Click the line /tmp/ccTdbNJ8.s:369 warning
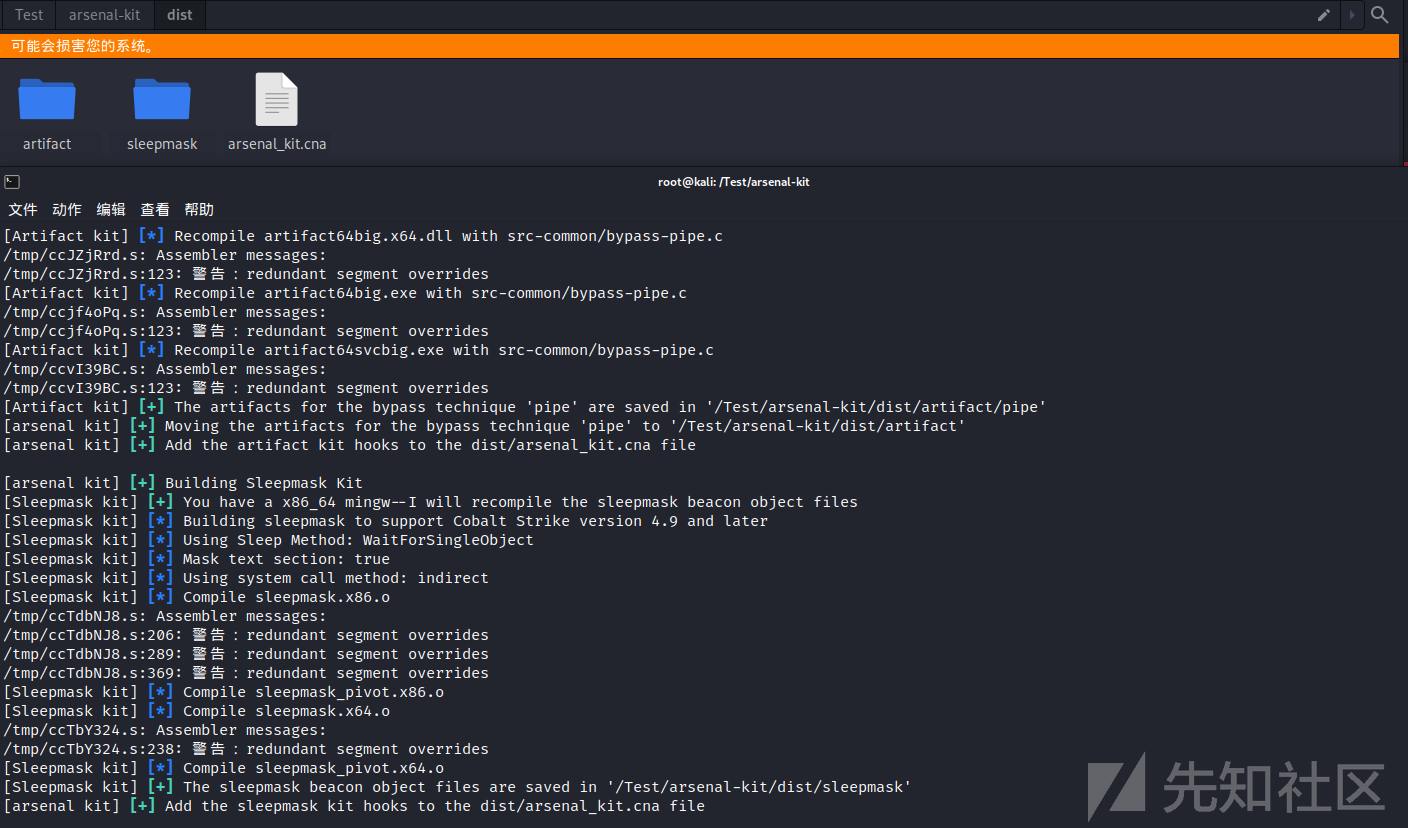 pos(246,673)
